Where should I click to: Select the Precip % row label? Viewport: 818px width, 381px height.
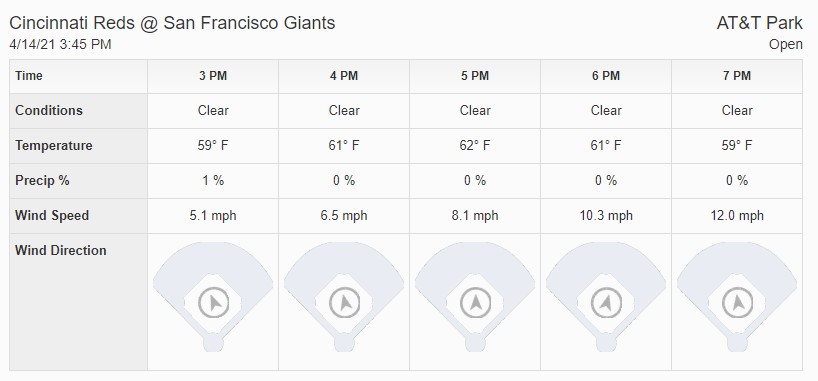(42, 181)
